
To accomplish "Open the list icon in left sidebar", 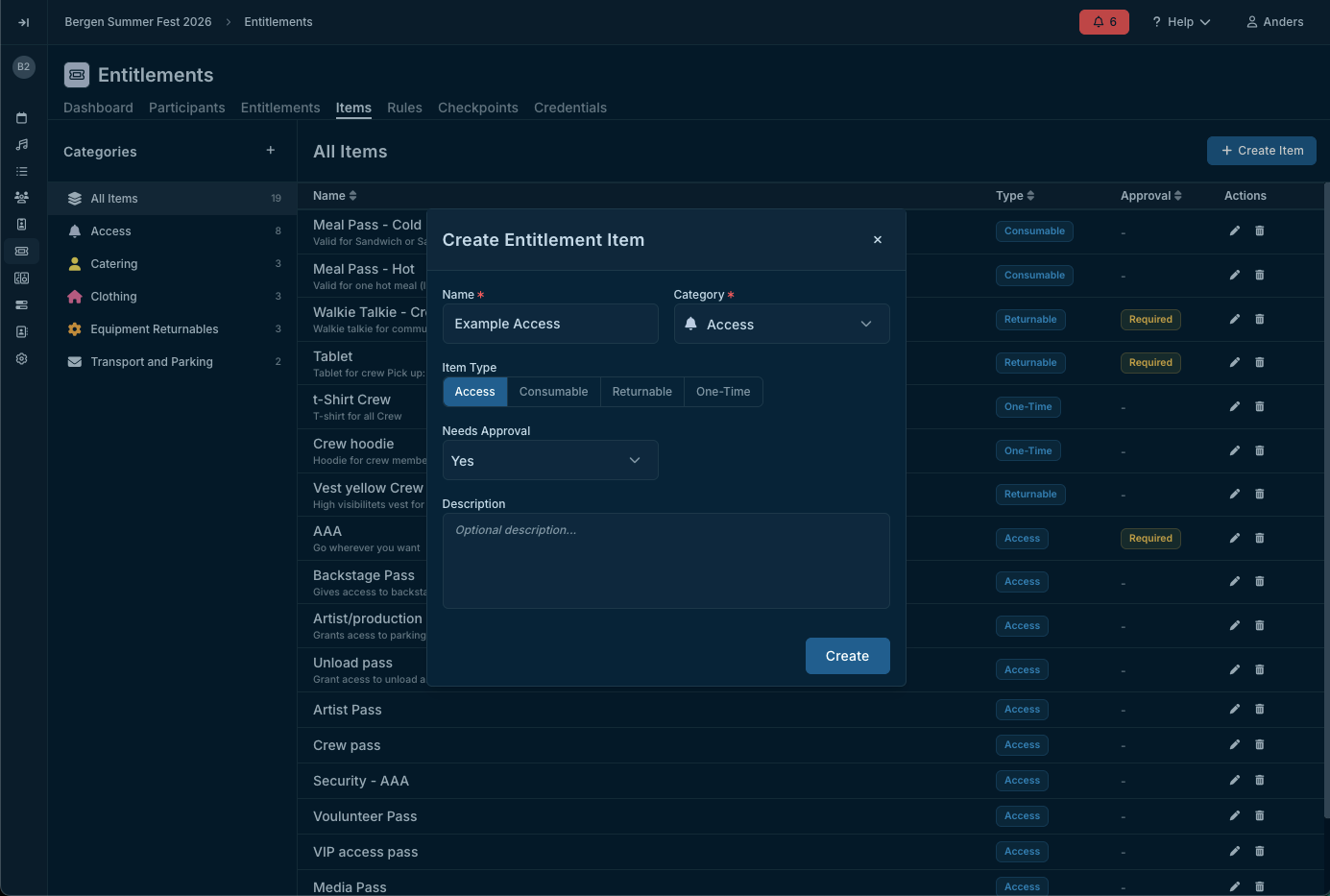I will [x=22, y=172].
